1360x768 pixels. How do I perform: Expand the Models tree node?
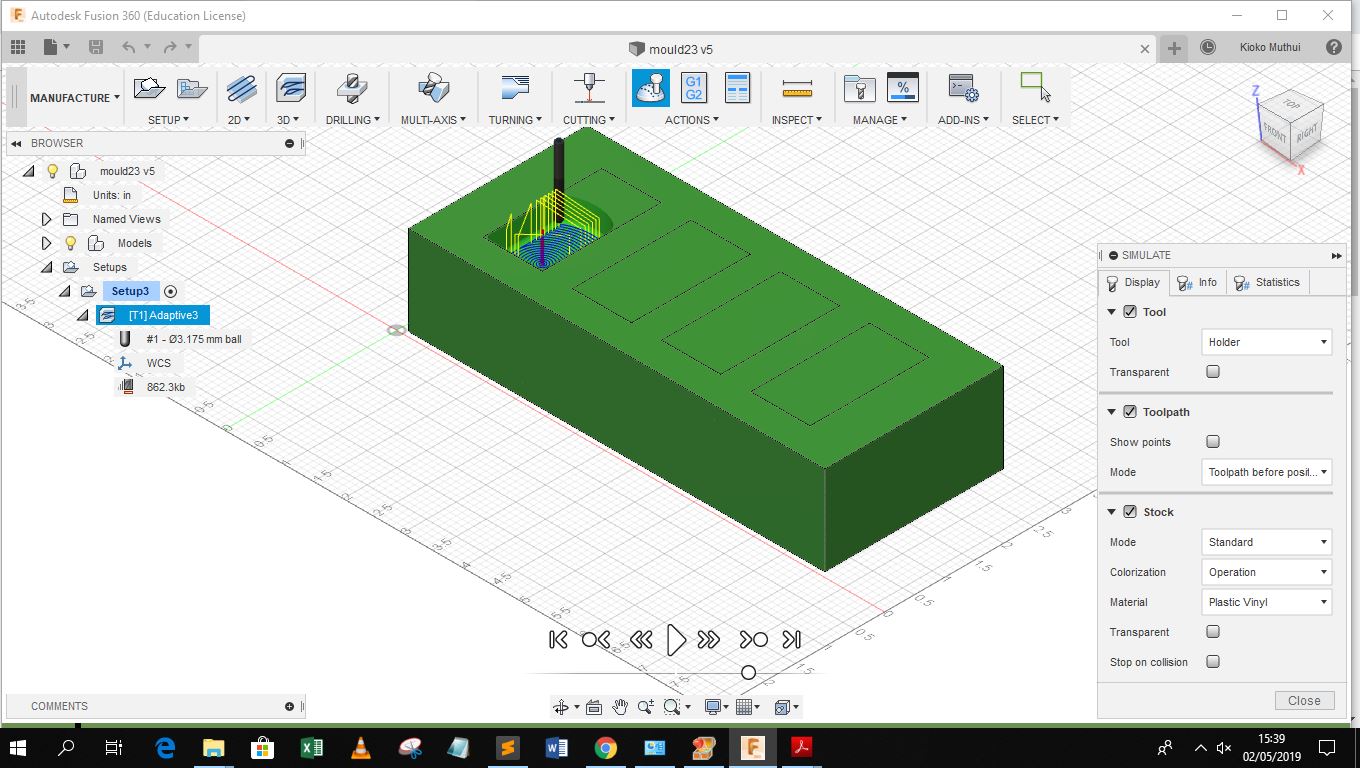pyautogui.click(x=46, y=243)
